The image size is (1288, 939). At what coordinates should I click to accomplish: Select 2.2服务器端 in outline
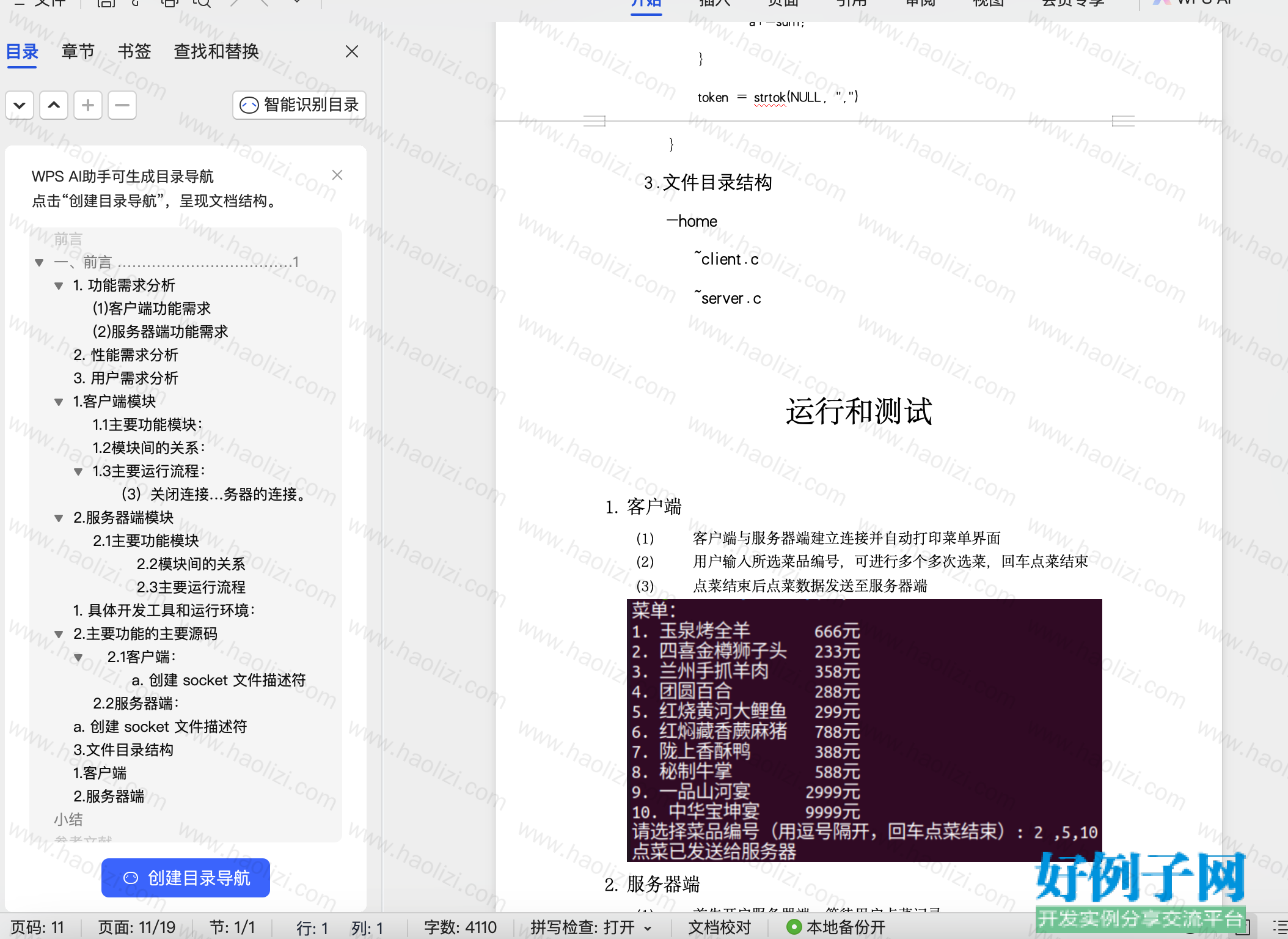point(136,704)
